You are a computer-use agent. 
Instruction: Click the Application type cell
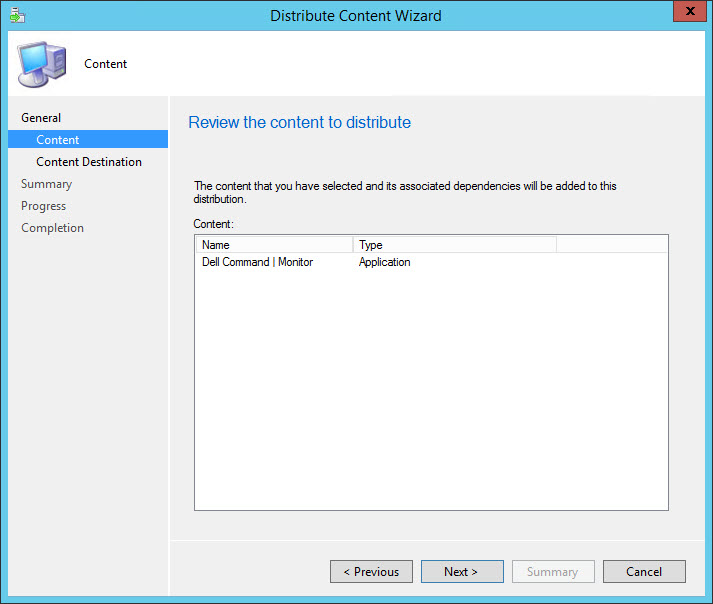click(385, 262)
